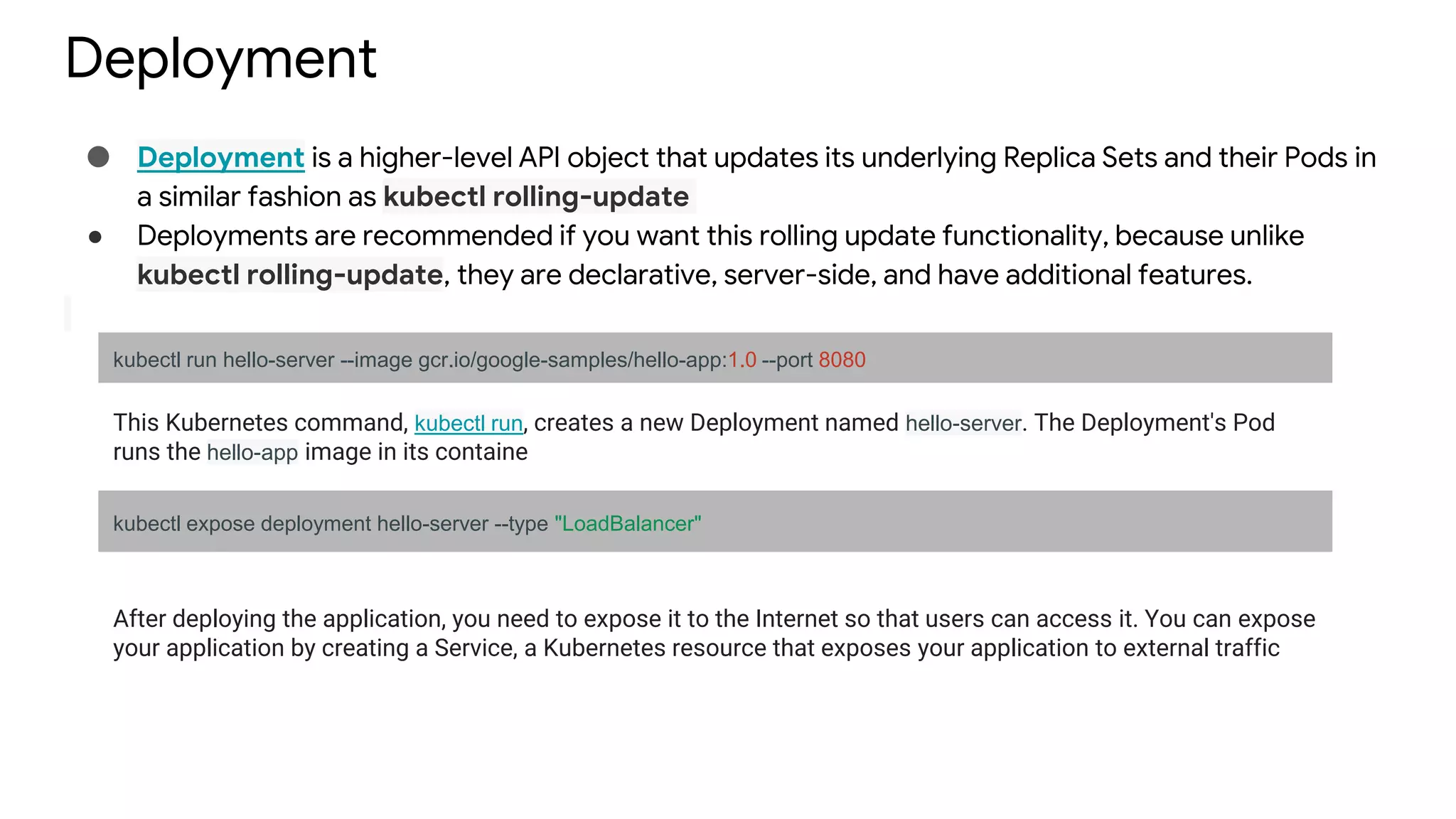Image resolution: width=1456 pixels, height=819 pixels.
Task: Click the large first bullet point marker
Action: (98, 157)
